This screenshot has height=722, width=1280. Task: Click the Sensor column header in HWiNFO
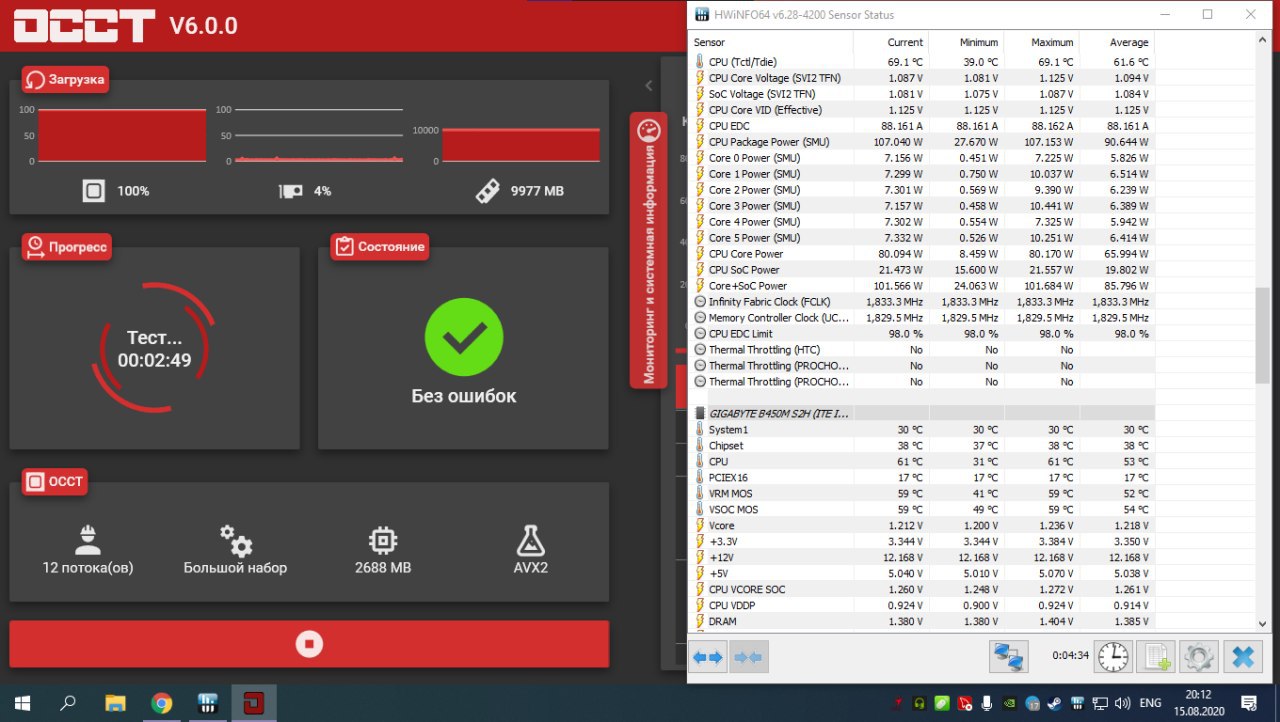(x=771, y=42)
